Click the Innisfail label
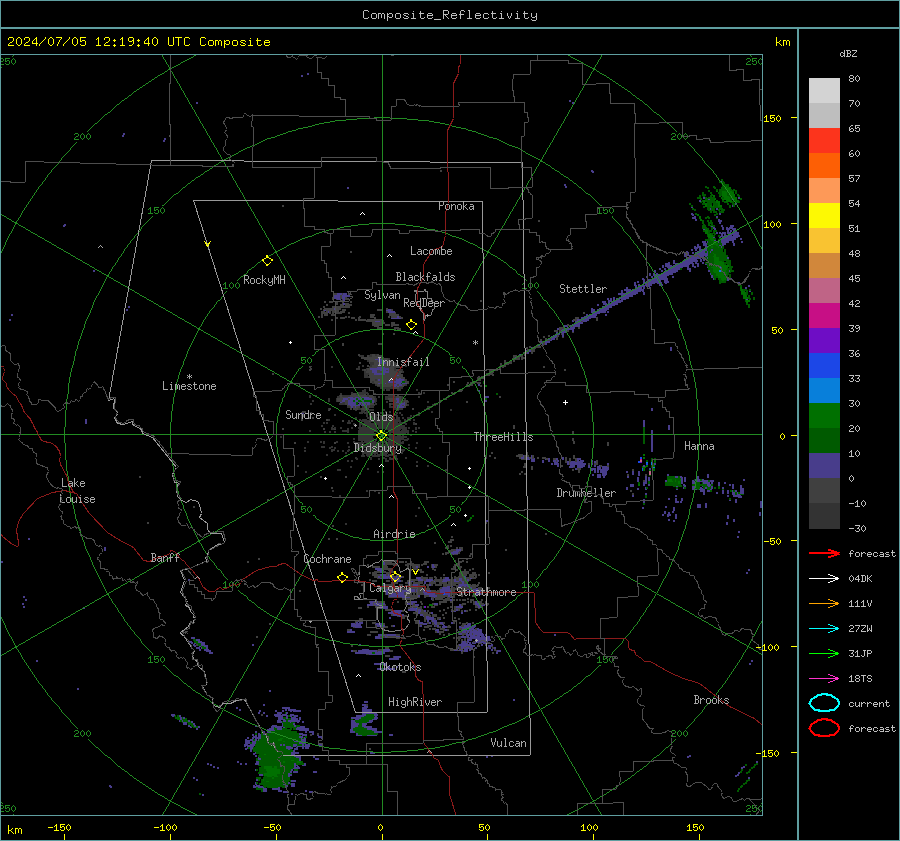Viewport: 900px width, 841px height. (403, 362)
